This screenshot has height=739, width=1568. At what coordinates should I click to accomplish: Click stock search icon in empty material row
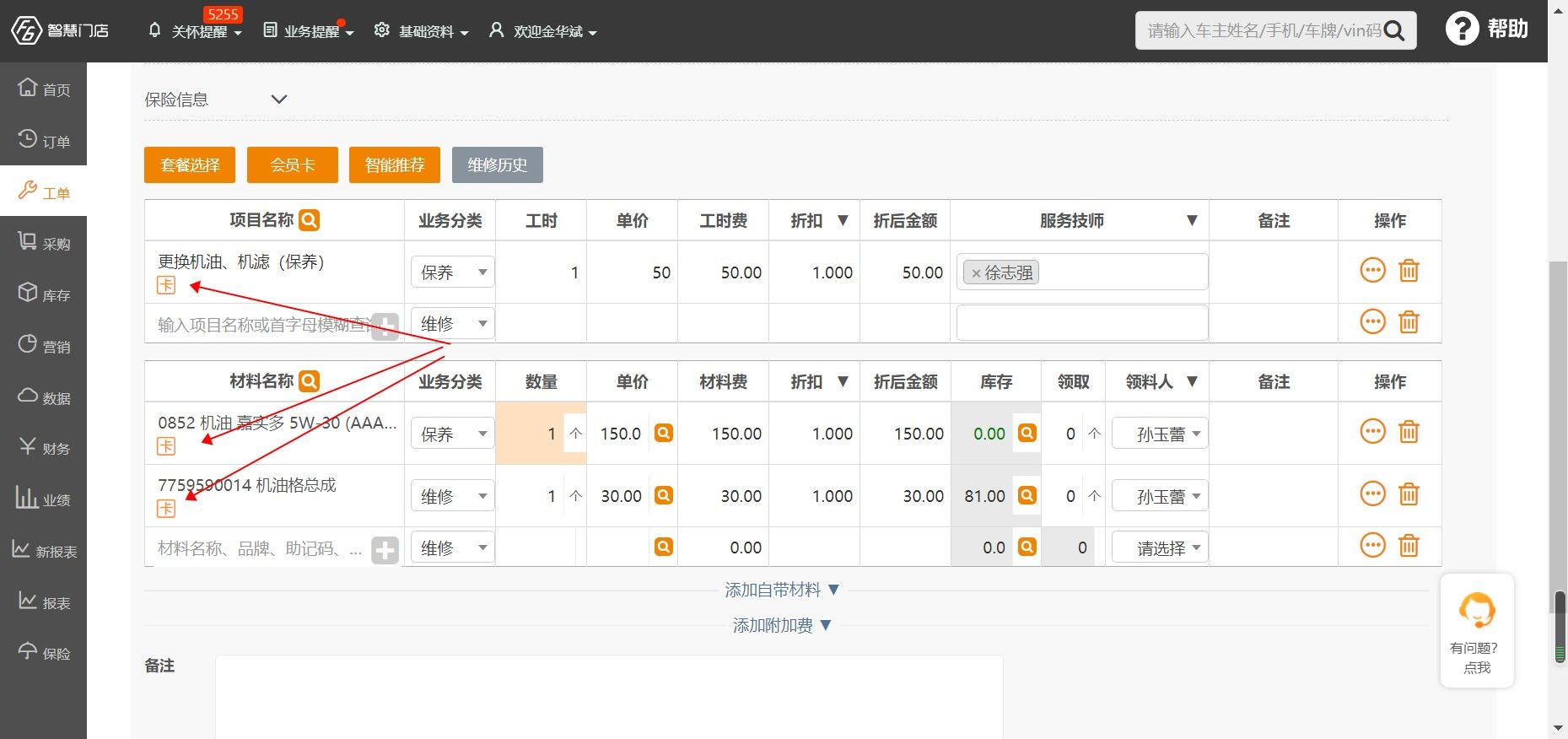pyautogui.click(x=1026, y=547)
